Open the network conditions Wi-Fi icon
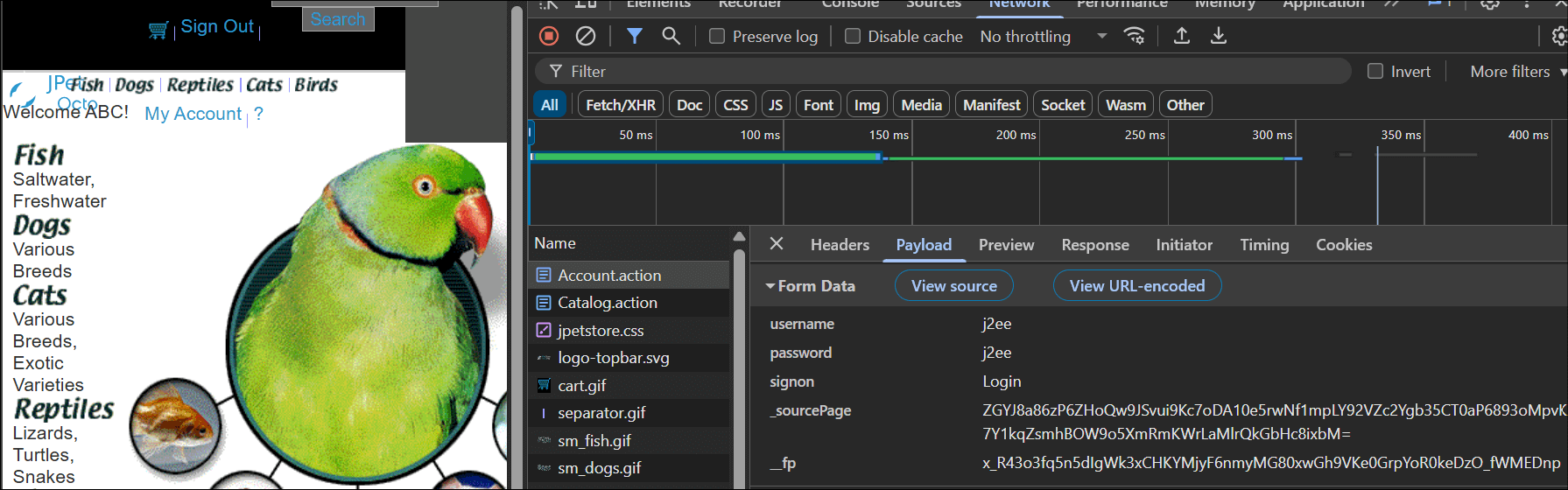 tap(1135, 36)
